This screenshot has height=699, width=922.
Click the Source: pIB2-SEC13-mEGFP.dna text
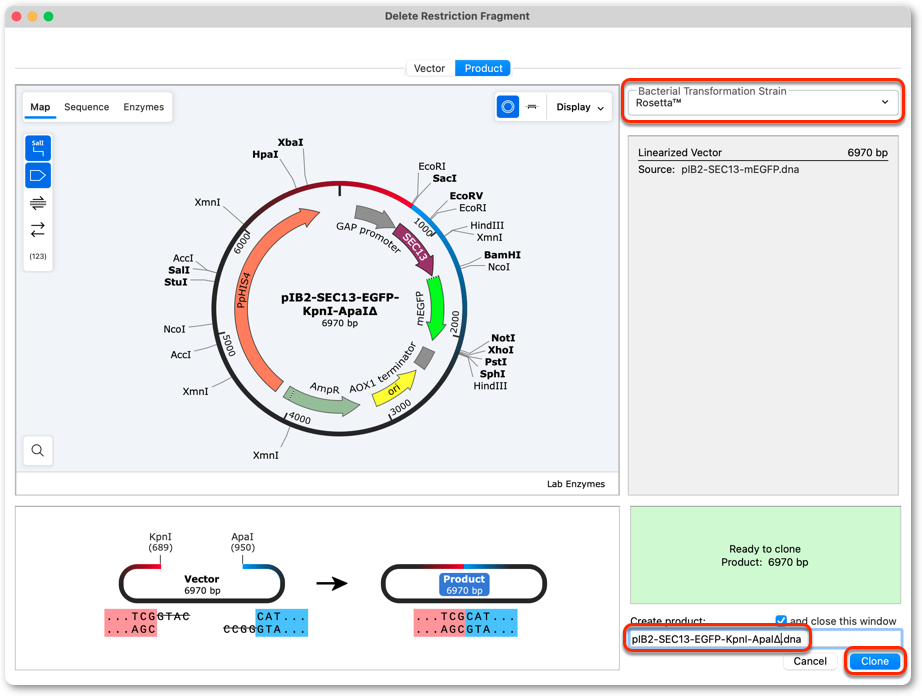pyautogui.click(x=719, y=169)
